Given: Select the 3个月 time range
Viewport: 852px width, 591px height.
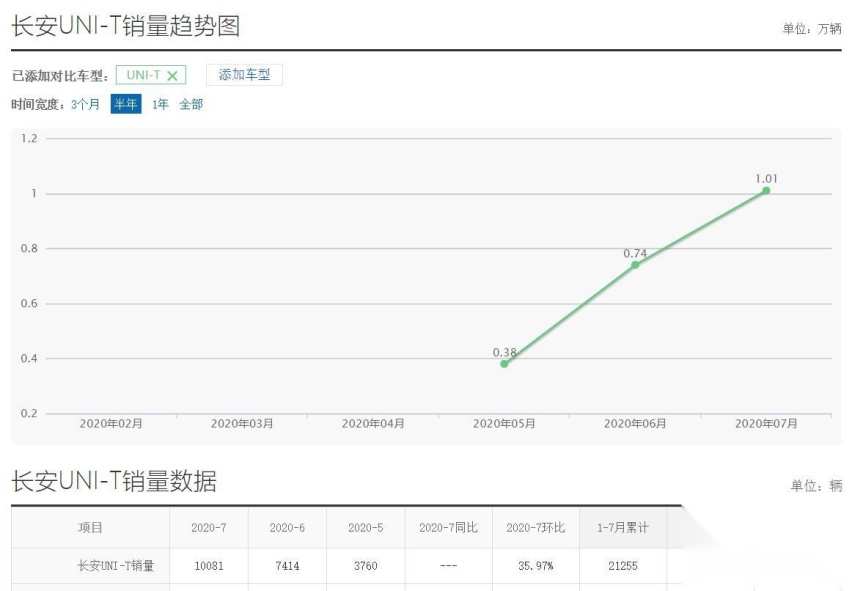Looking at the screenshot, I should click(85, 104).
